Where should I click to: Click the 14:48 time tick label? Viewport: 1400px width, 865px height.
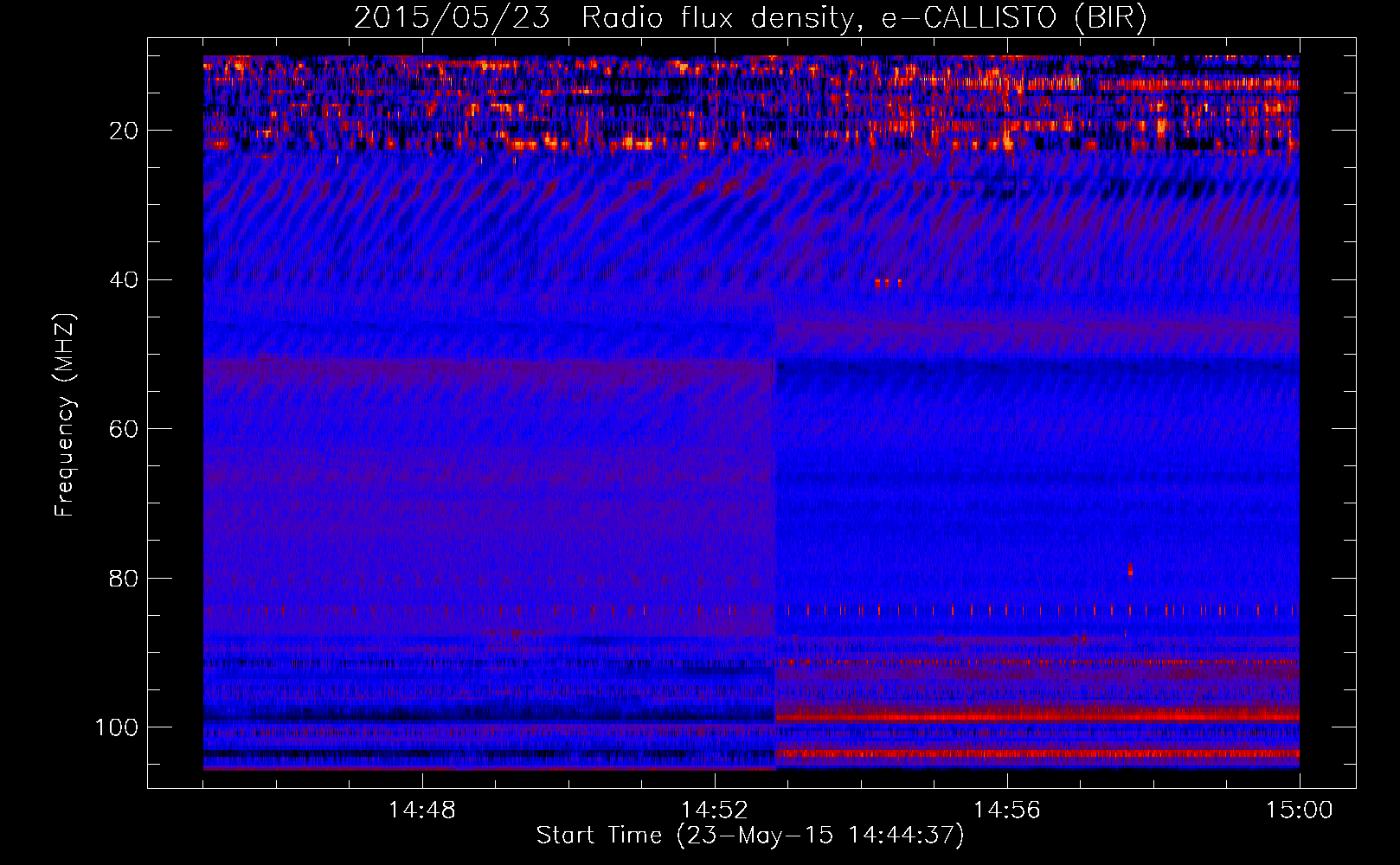[422, 811]
